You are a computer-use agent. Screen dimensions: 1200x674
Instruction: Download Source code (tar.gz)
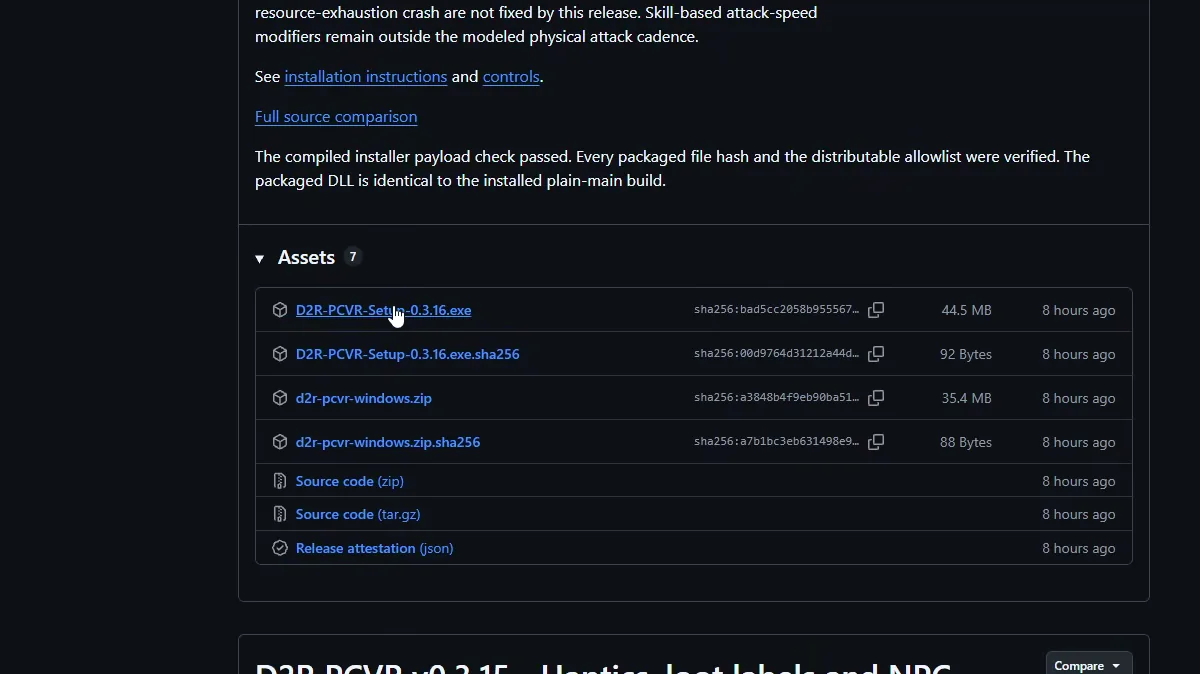tap(358, 514)
